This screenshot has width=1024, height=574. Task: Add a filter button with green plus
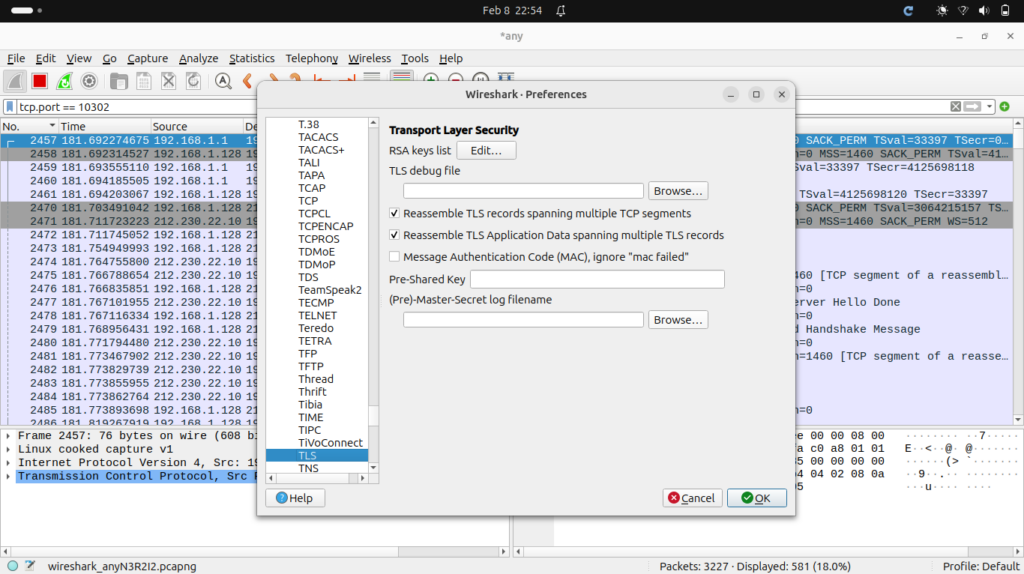click(1004, 106)
